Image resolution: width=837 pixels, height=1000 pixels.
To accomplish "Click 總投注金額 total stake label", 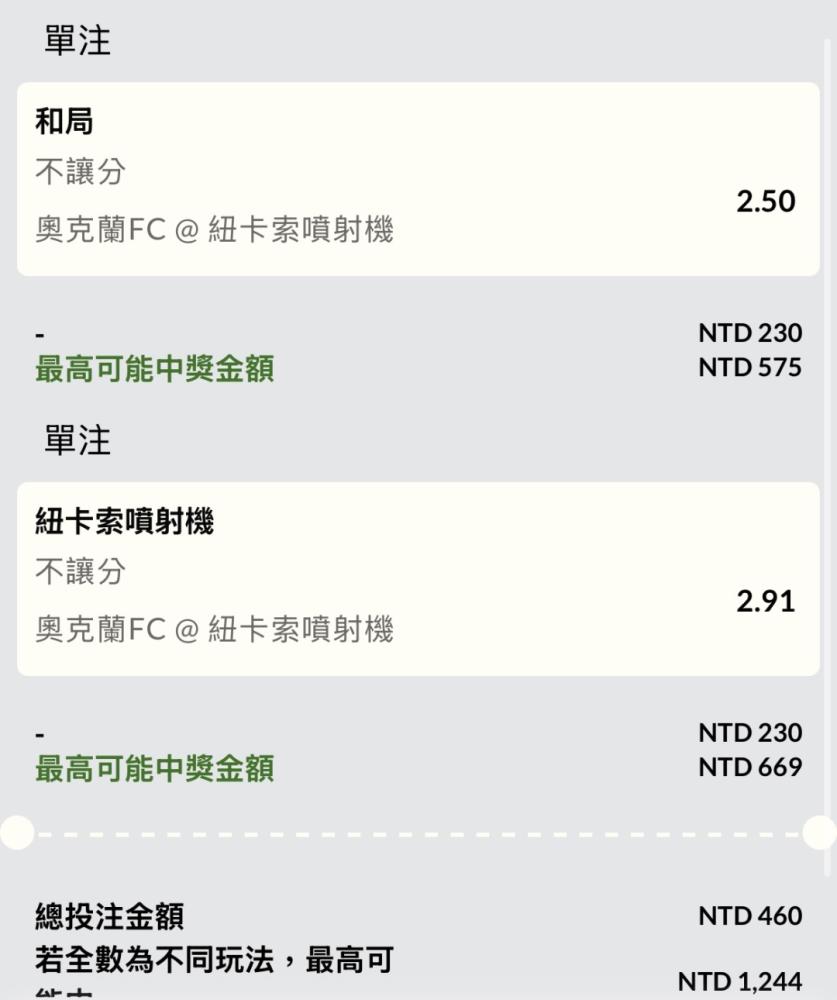I will coord(109,916).
